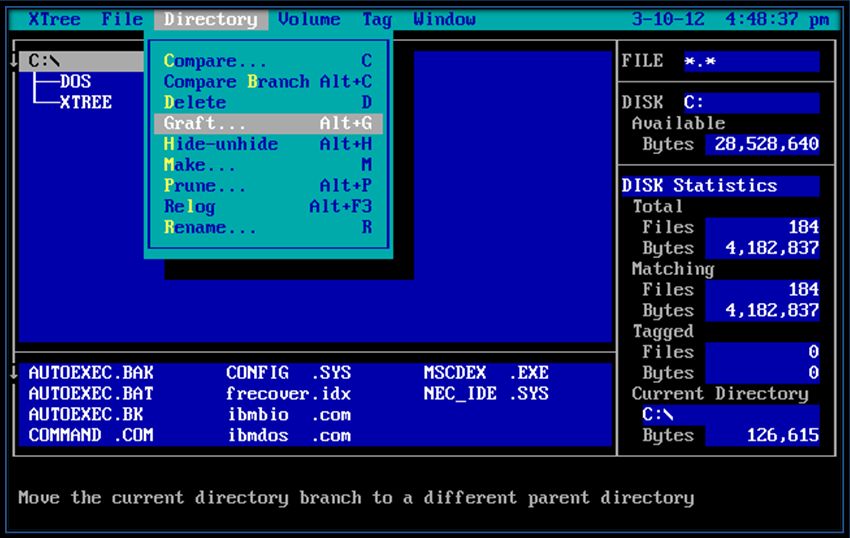Image resolution: width=850 pixels, height=538 pixels.
Task: Select Prune... from Directory menu
Action: (268, 185)
